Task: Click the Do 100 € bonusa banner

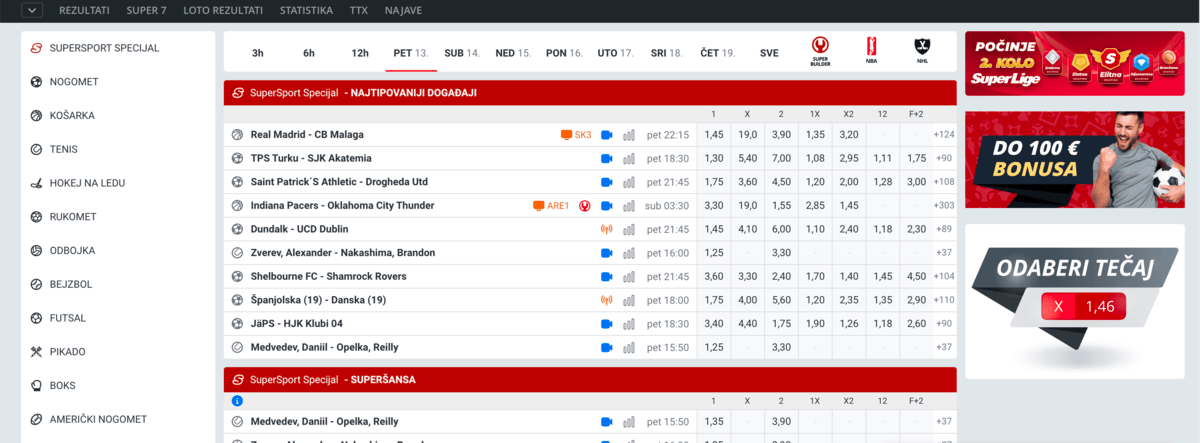Action: (1074, 159)
